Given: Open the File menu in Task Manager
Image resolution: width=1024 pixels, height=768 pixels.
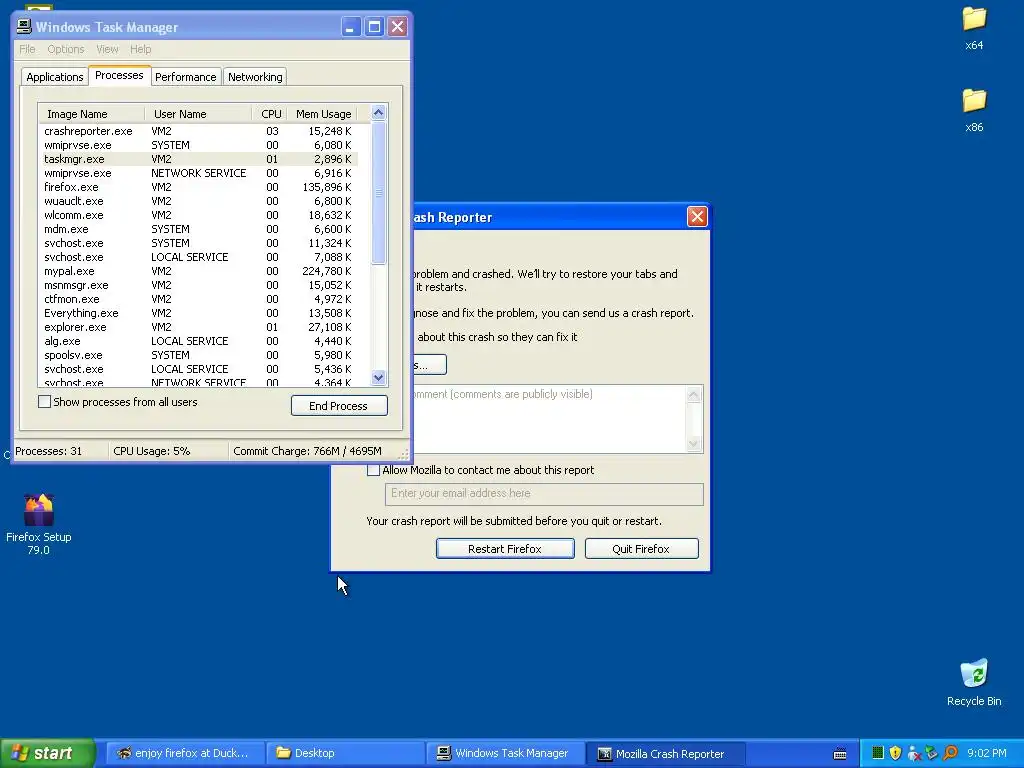Looking at the screenshot, I should [27, 49].
